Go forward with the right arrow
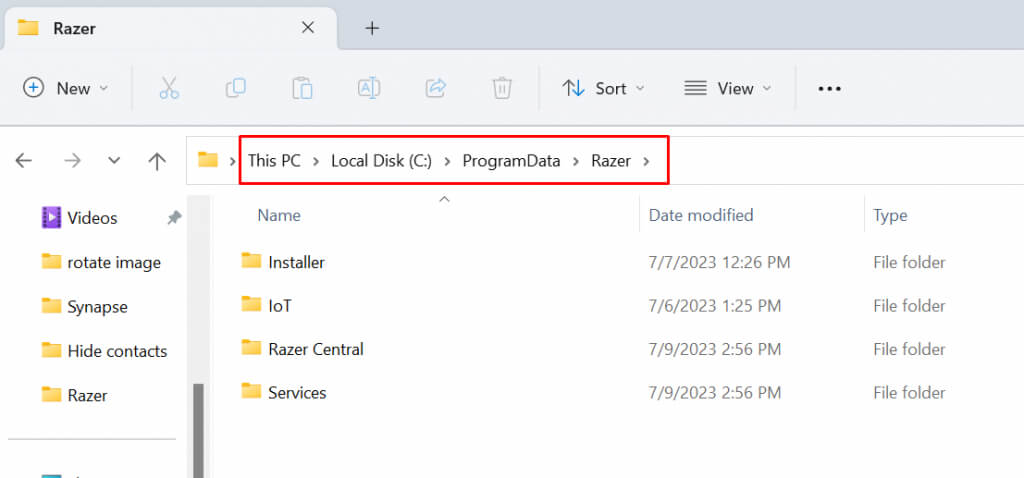1024x478 pixels. (x=72, y=161)
